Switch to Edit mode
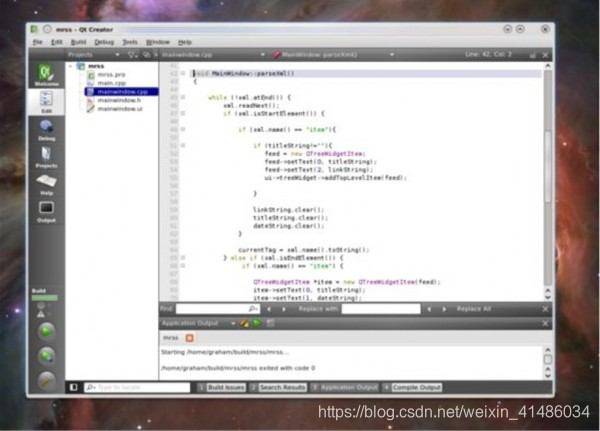The image size is (600, 431). [x=46, y=102]
